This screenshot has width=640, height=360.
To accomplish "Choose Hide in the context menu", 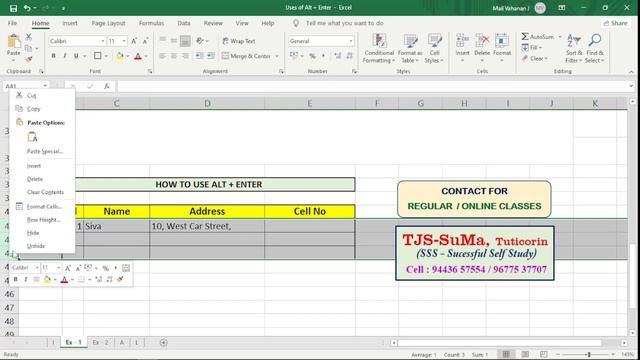I will (33, 233).
